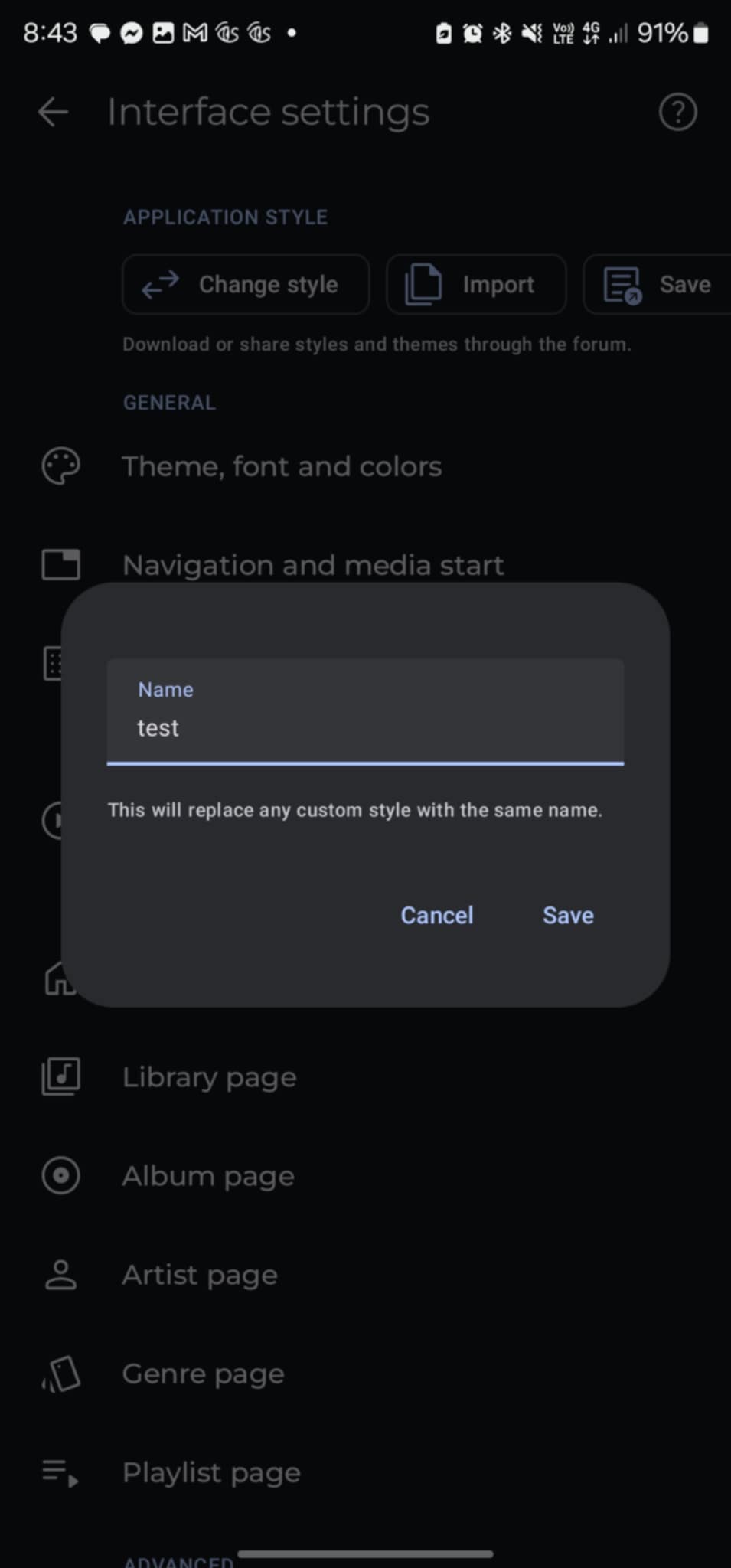Open the help question mark icon
731x1568 pixels.
677,112
